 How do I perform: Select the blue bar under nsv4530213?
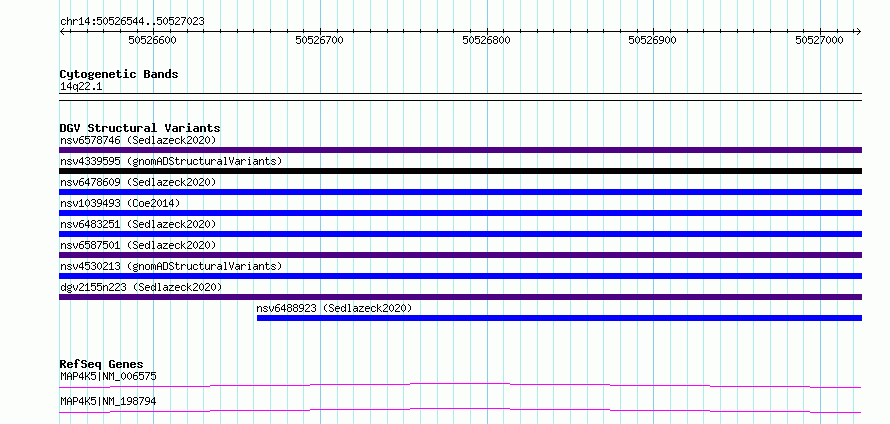tap(460, 276)
